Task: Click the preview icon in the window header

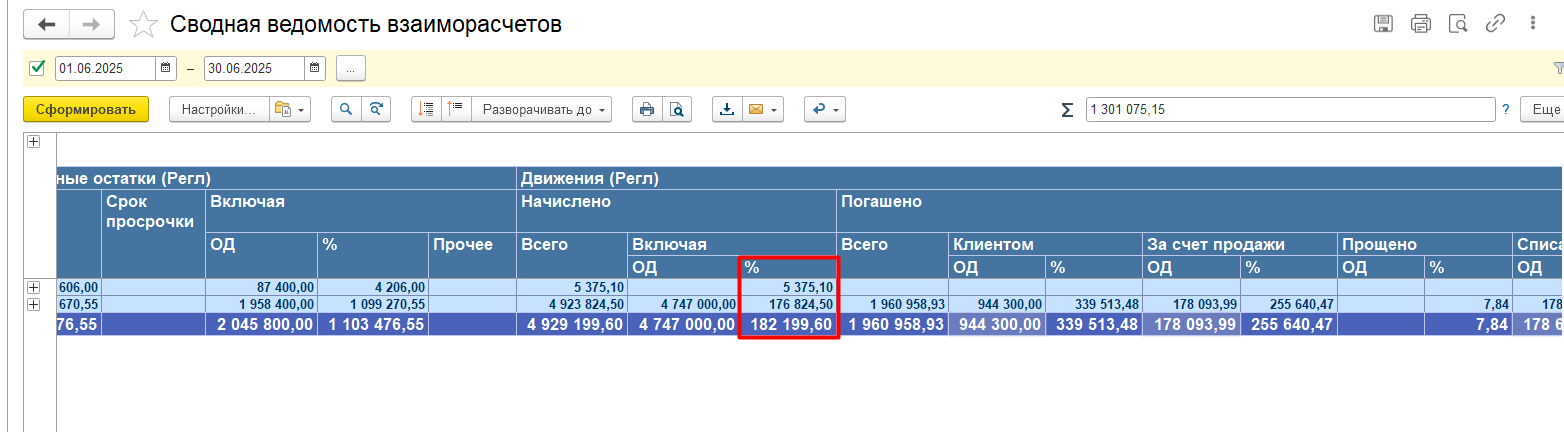Action: [x=1458, y=23]
